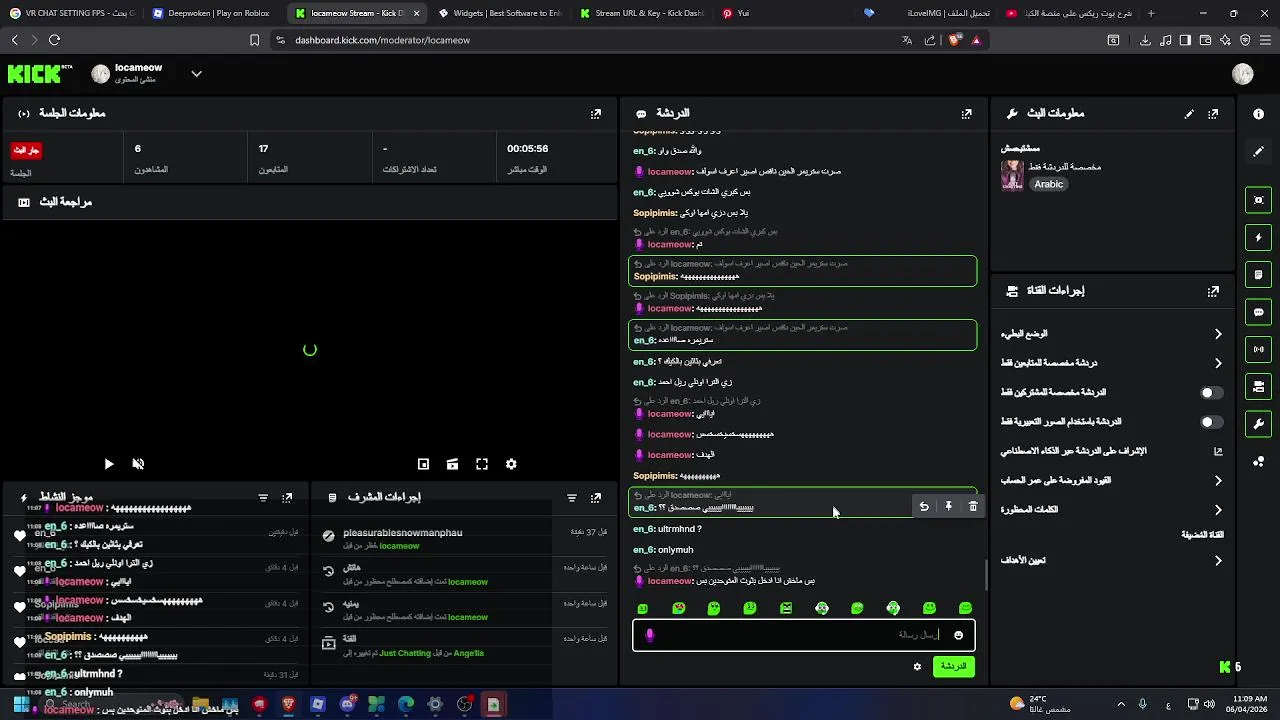This screenshot has width=1280, height=720.
Task: Open locameow channel switcher dropdown
Action: [196, 74]
